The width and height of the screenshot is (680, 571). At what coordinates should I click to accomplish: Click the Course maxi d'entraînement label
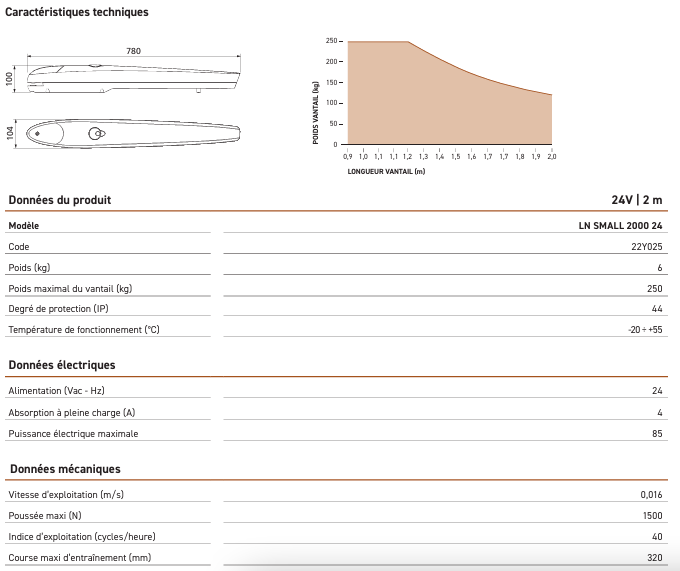coord(79,557)
